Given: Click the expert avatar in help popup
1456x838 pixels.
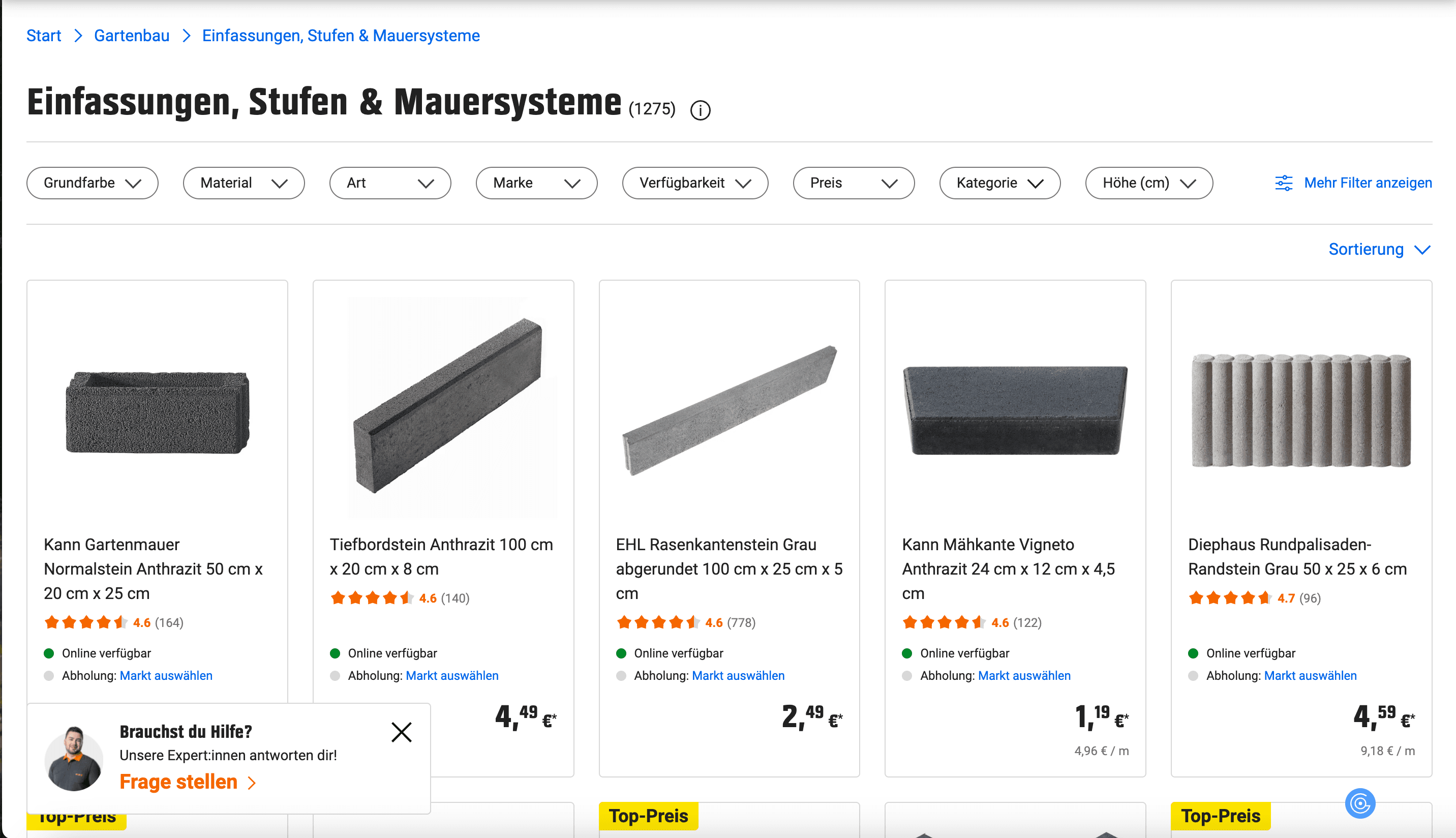Looking at the screenshot, I should click(x=74, y=759).
